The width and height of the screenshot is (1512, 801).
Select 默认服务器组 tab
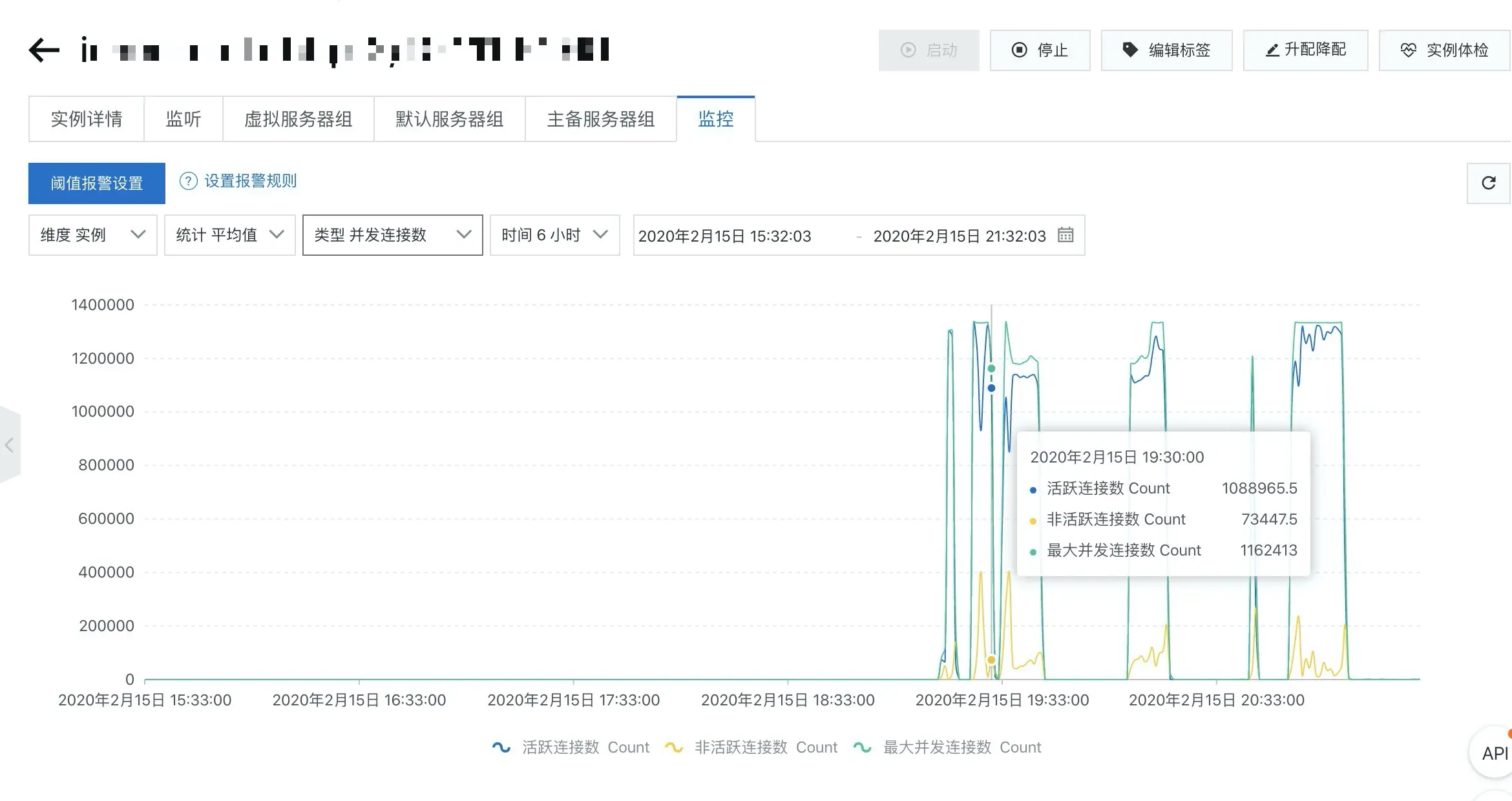coord(450,119)
